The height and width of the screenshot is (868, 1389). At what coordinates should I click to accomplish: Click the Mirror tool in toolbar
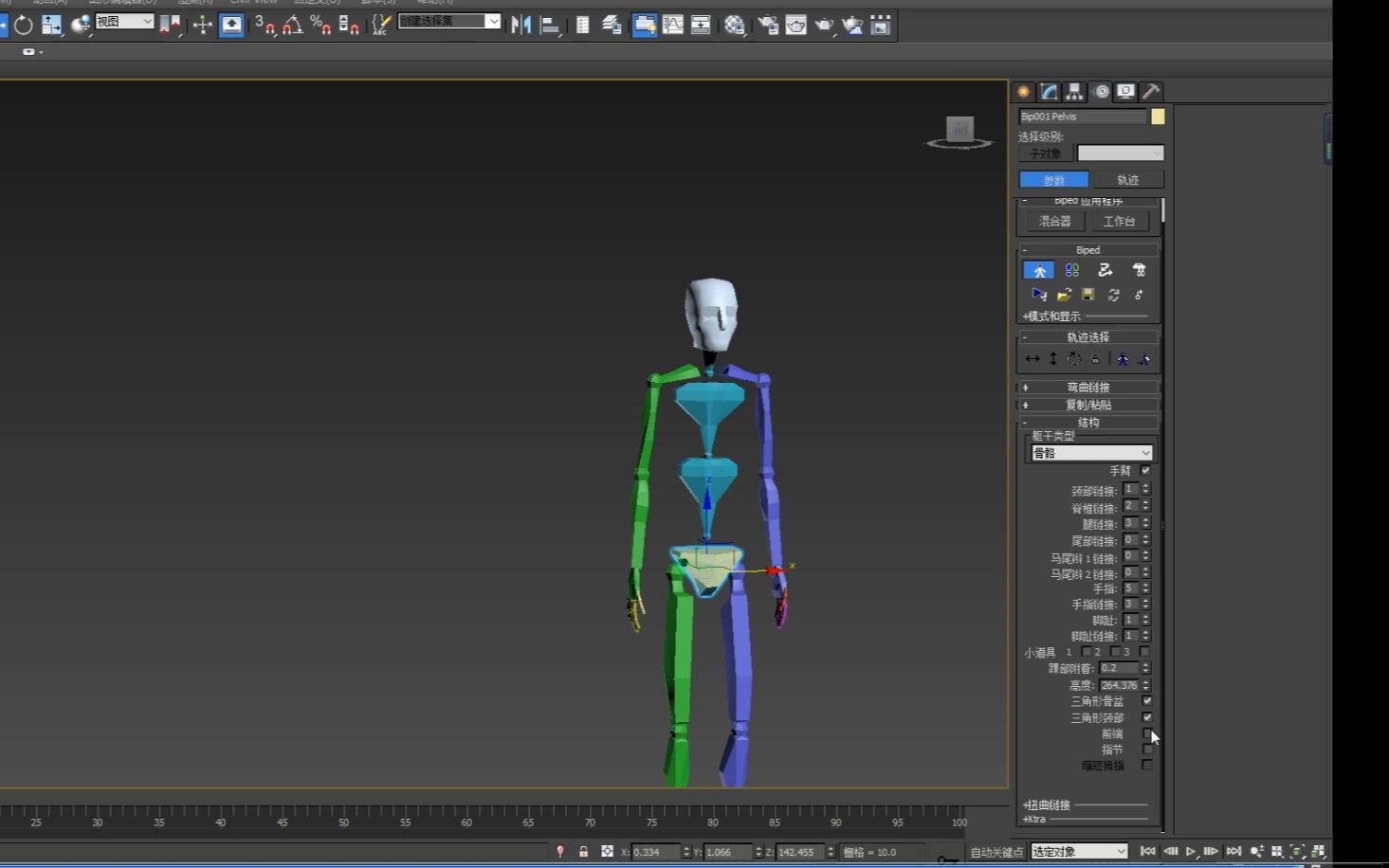[521, 26]
